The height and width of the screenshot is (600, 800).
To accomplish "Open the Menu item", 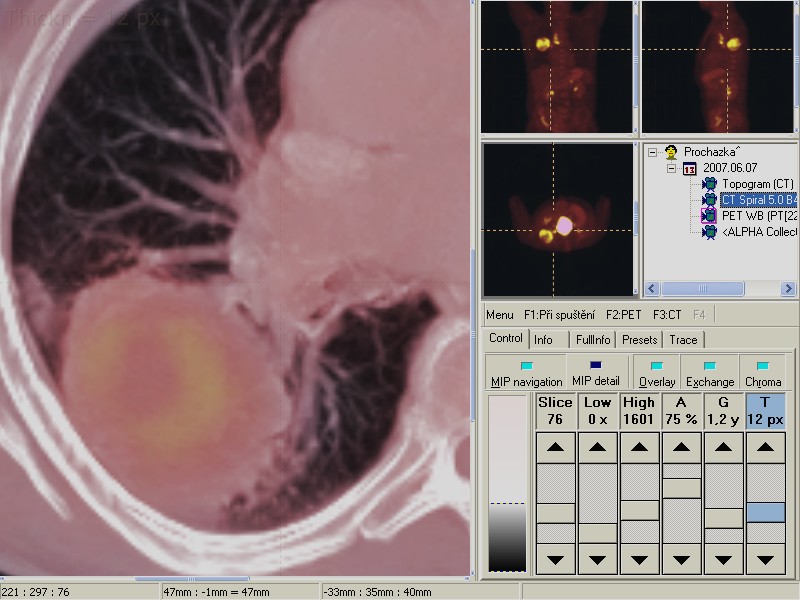I will pos(499,315).
